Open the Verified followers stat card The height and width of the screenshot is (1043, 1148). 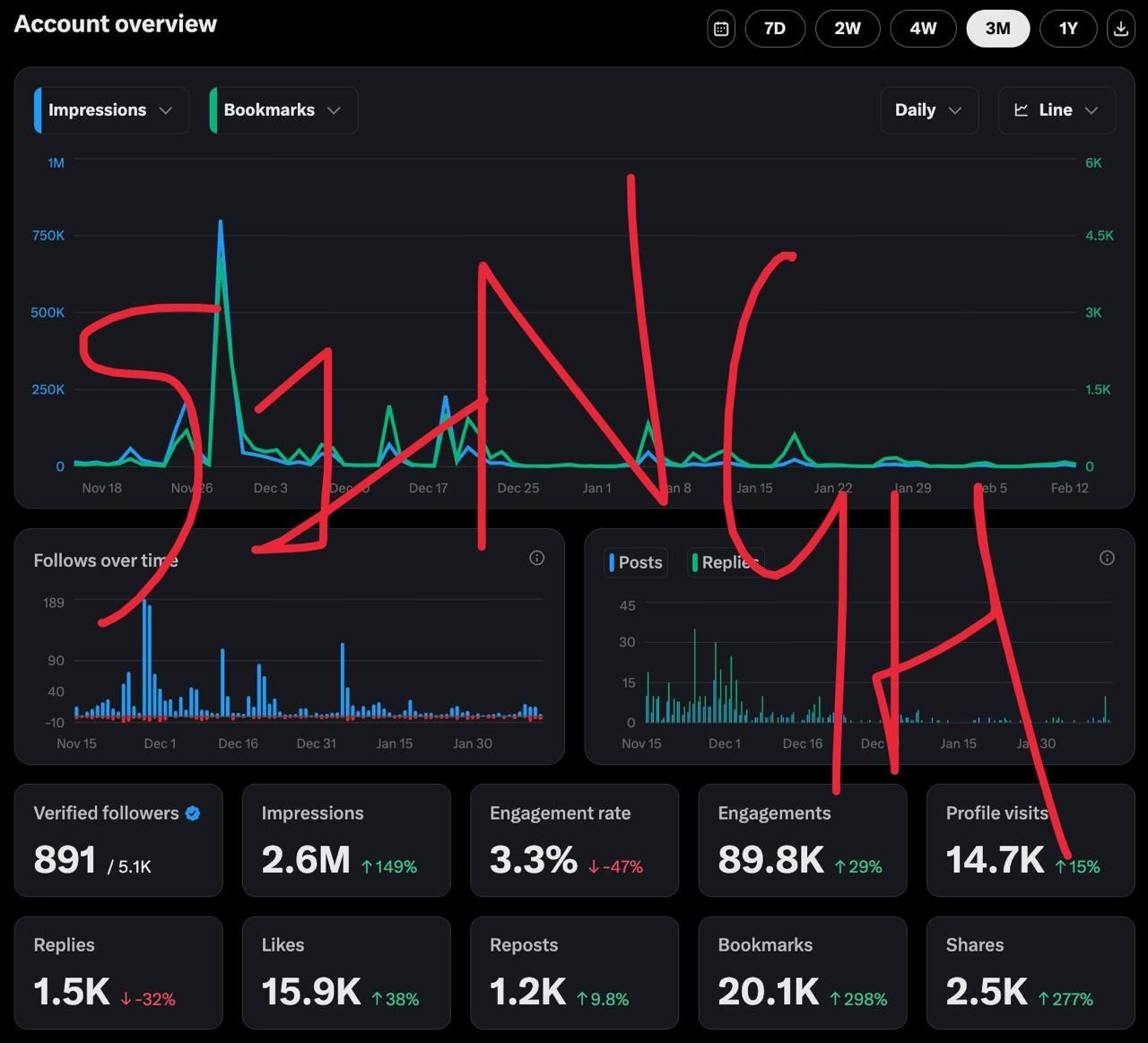pyautogui.click(x=118, y=840)
